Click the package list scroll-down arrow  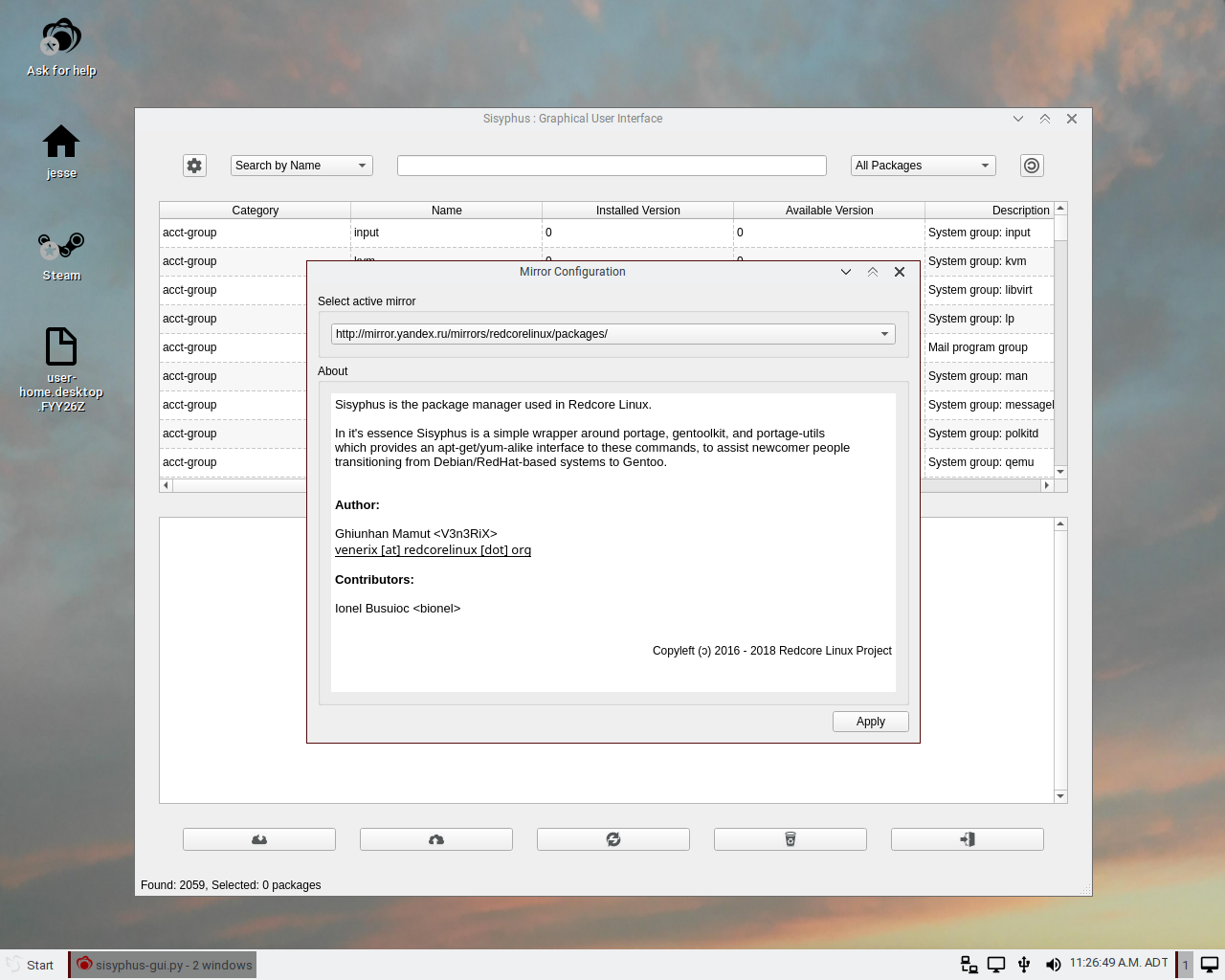pos(1060,472)
